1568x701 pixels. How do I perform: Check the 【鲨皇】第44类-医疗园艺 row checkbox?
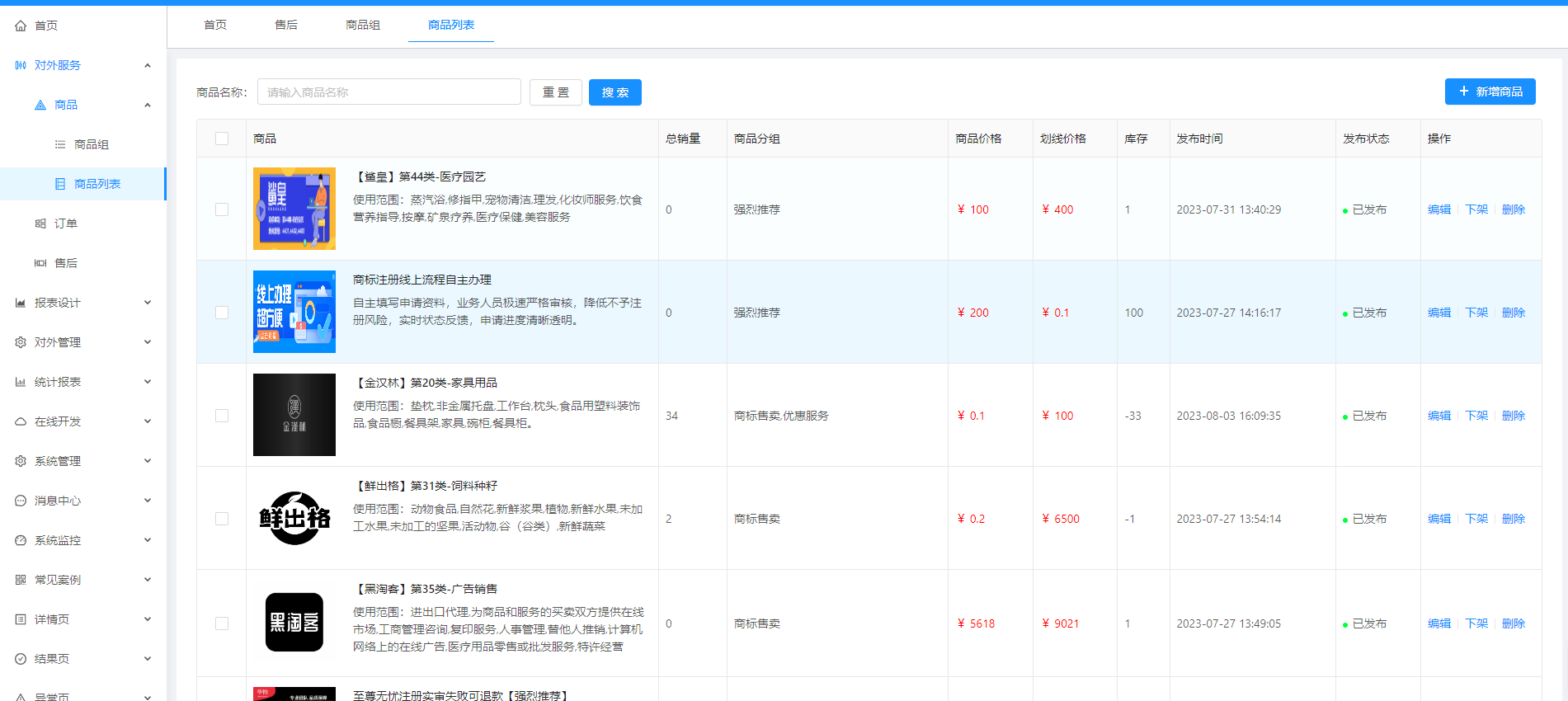pyautogui.click(x=222, y=209)
